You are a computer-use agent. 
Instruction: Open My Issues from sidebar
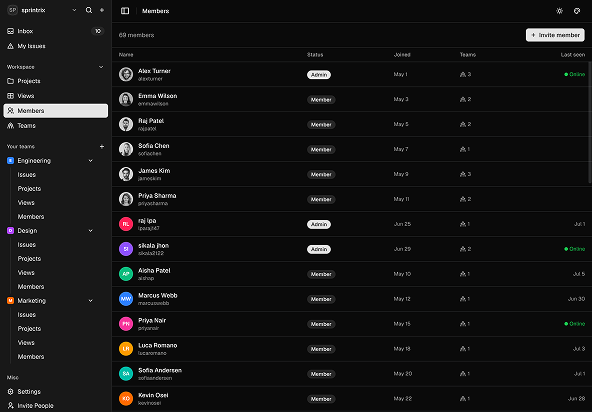tap(56, 46)
